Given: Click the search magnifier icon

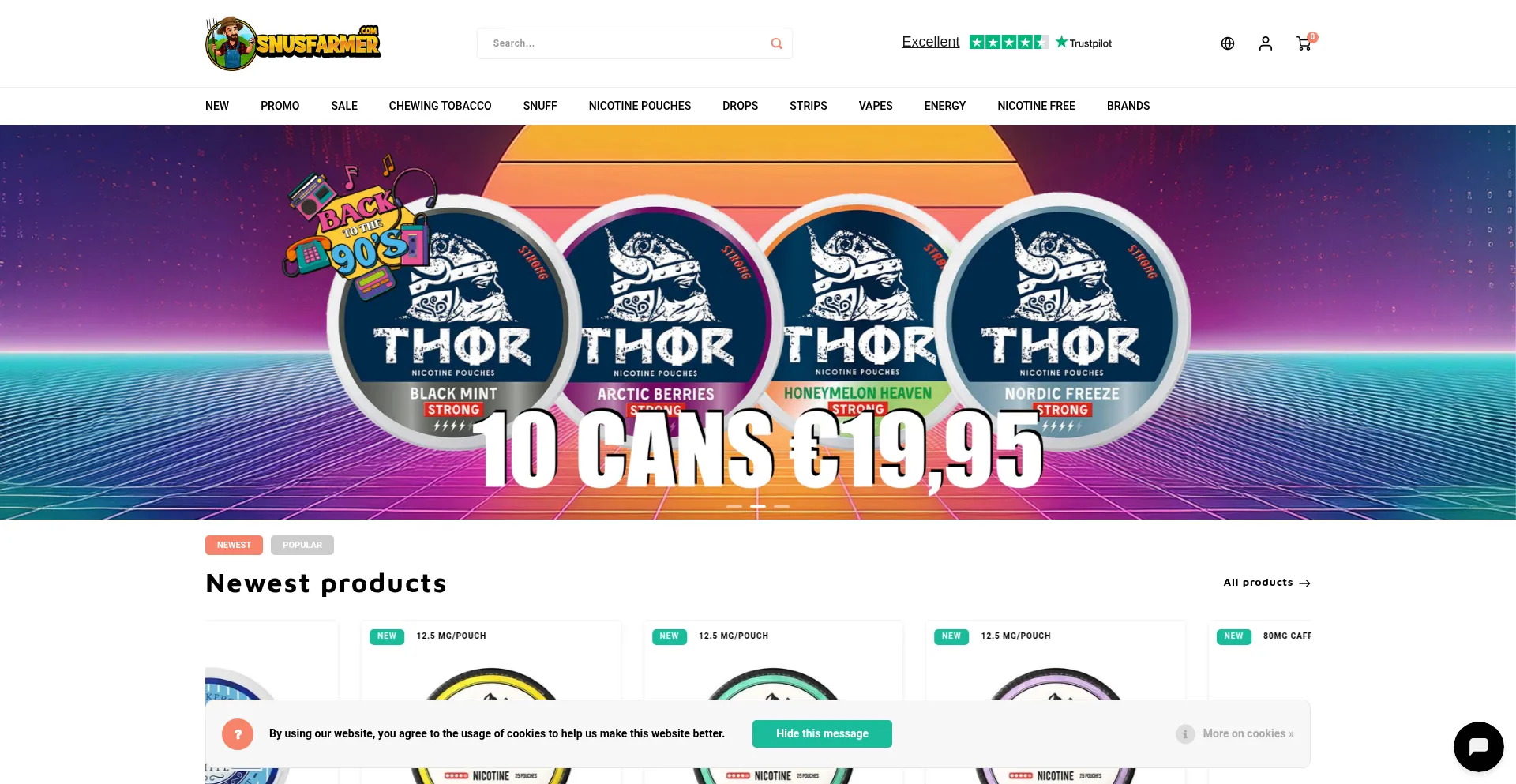Looking at the screenshot, I should pos(777,43).
